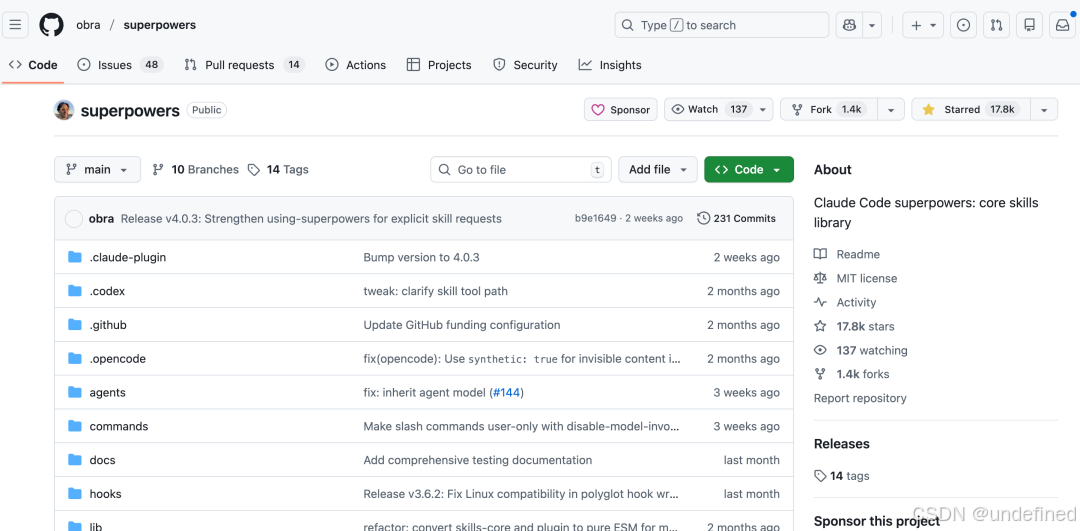Open the issues inbox icon in header
The image size is (1080, 531).
964,25
